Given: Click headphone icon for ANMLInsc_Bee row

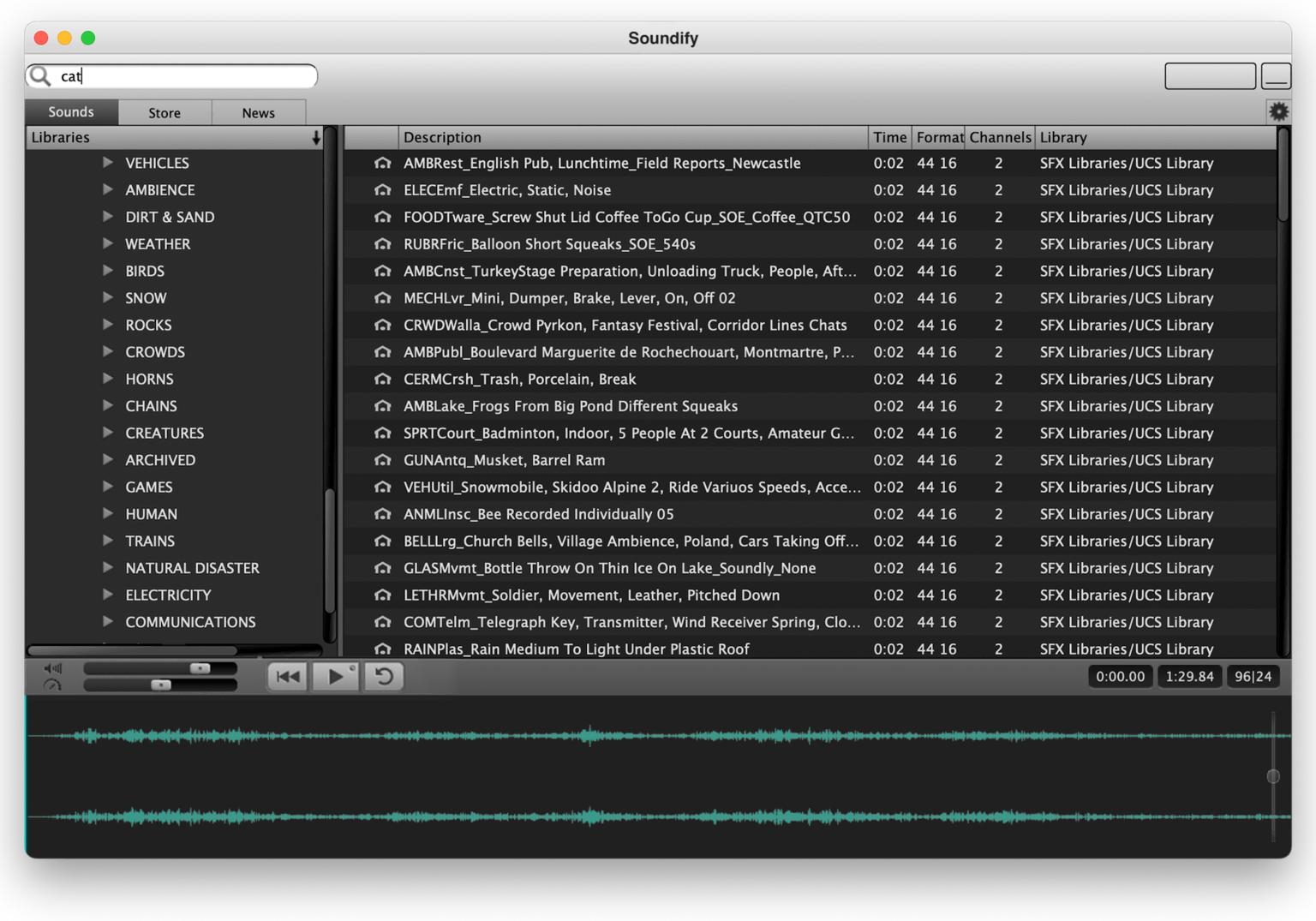Looking at the screenshot, I should (382, 514).
